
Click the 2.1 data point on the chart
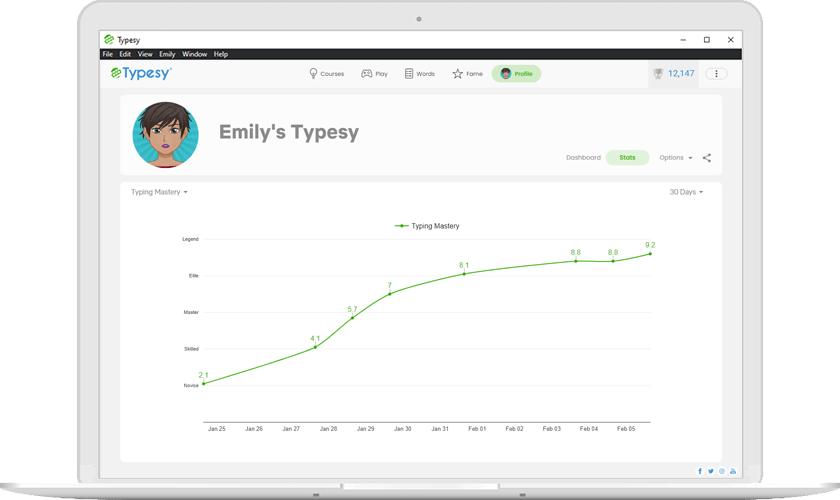(x=204, y=384)
